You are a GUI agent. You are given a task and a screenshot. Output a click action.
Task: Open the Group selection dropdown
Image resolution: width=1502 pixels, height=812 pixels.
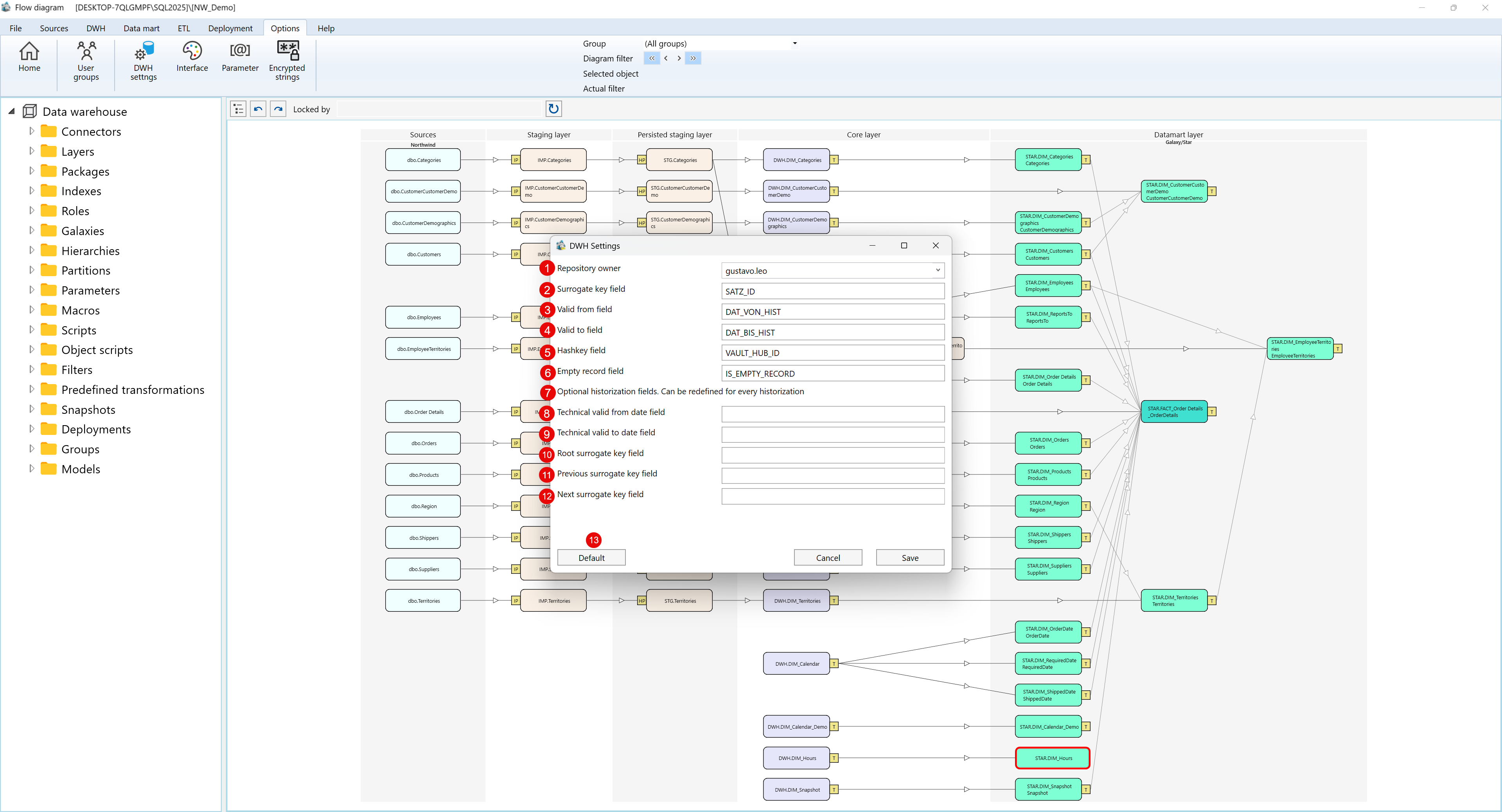(794, 44)
